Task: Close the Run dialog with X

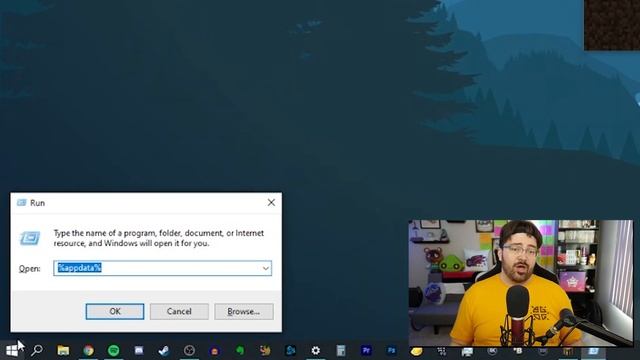Action: pos(271,202)
